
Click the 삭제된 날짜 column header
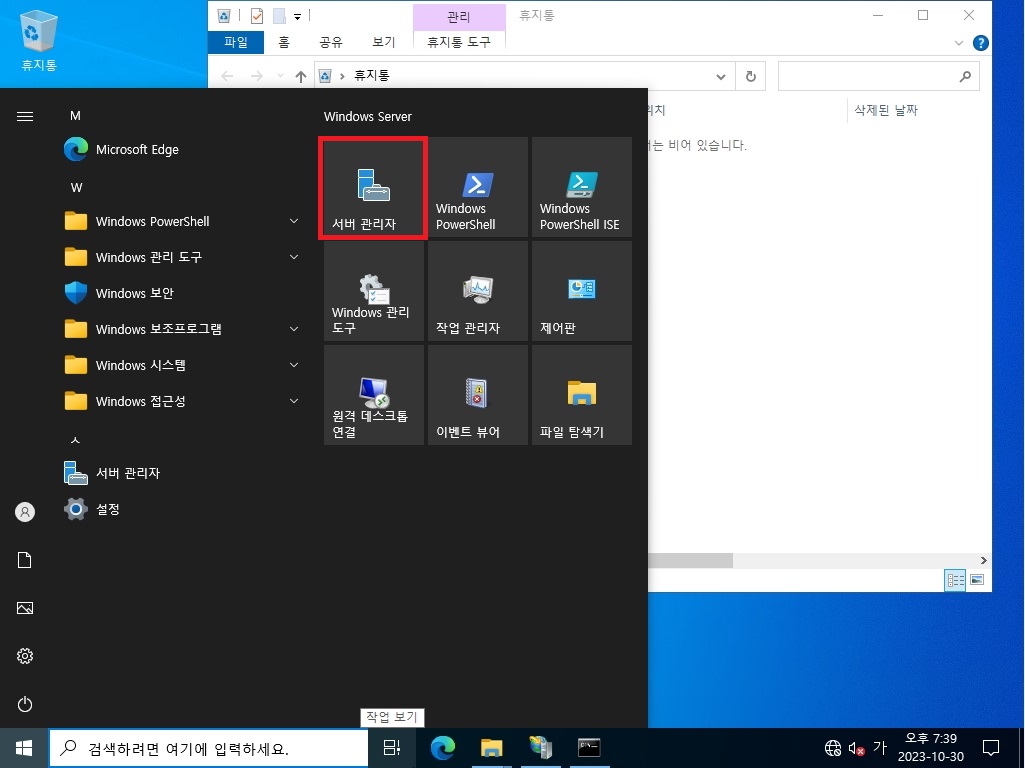(x=886, y=110)
